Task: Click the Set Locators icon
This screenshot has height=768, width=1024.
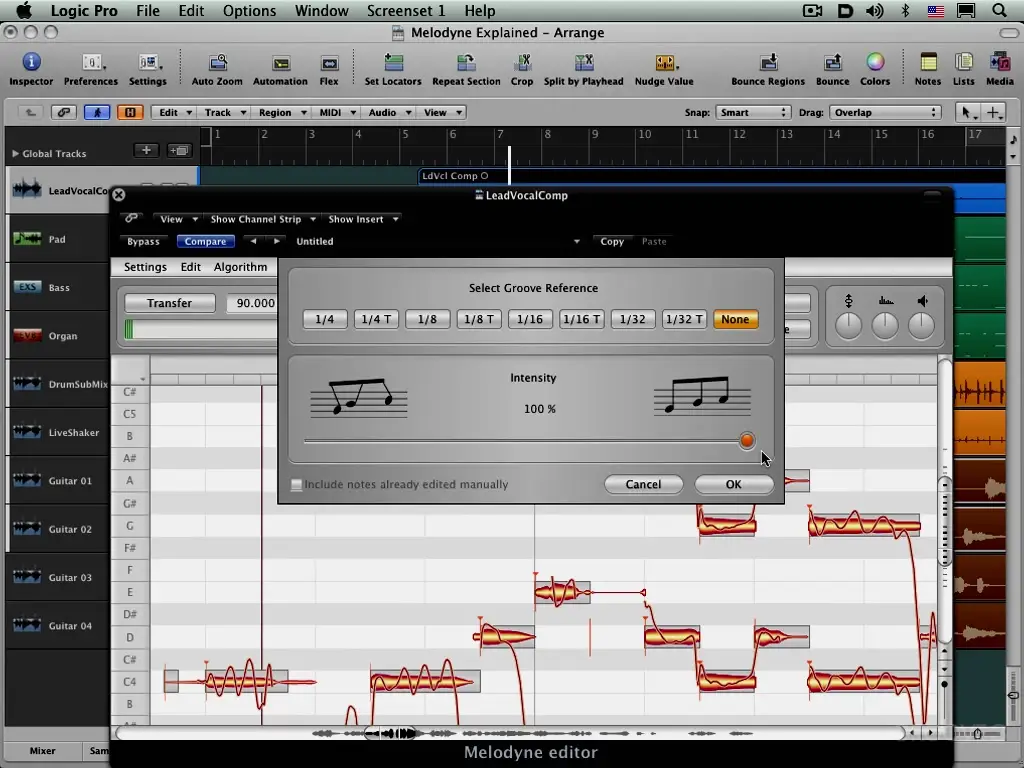Action: coord(393,62)
